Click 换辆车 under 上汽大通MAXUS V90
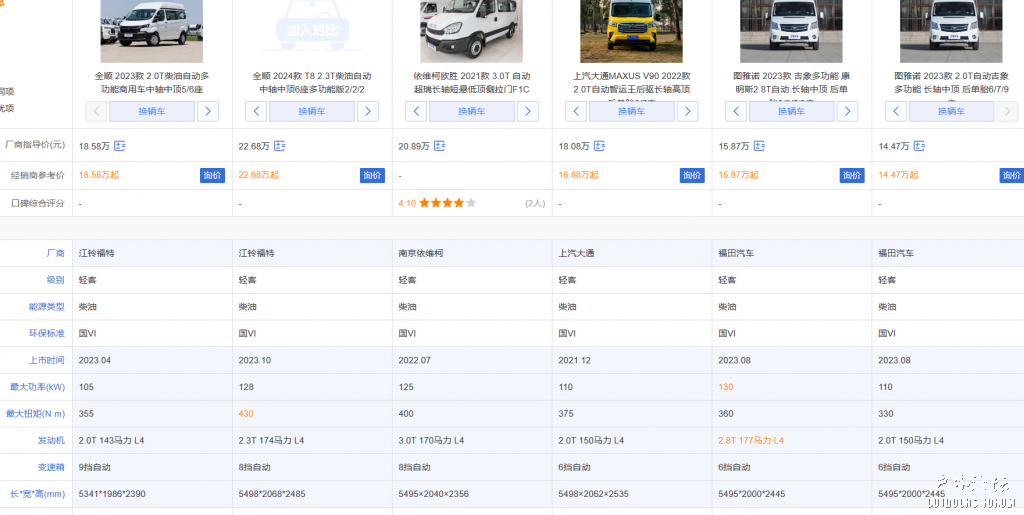 pyautogui.click(x=632, y=112)
